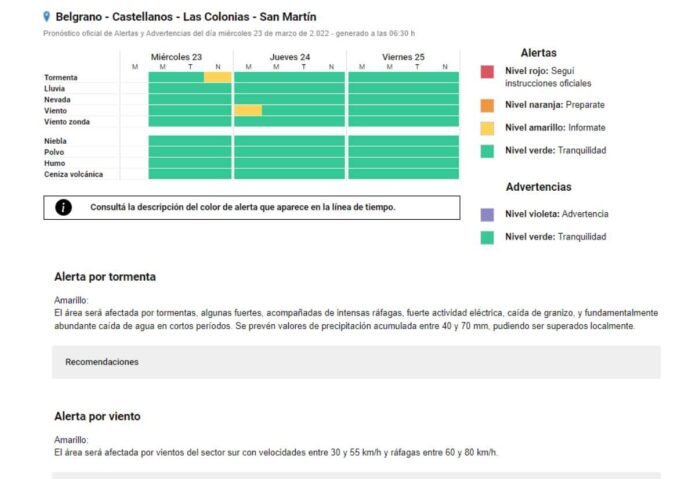Select the Viernes 25 column header
Screen dimensions: 696x479
coord(403,57)
